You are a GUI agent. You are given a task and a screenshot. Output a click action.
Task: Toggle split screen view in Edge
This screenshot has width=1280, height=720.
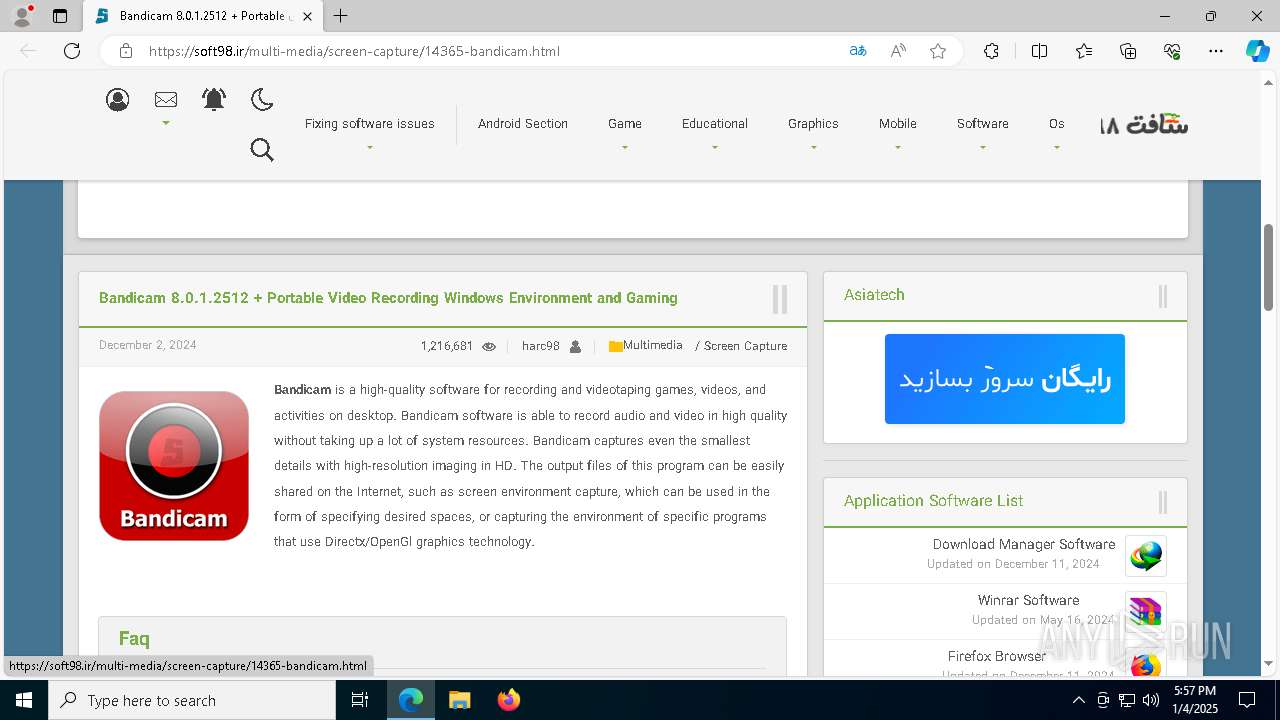pos(1039,51)
